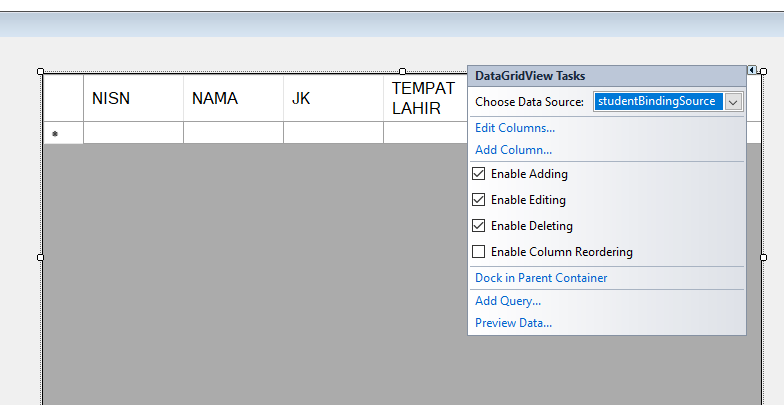Collapse the DataGridView smart tag arrow glyph

tap(751, 71)
